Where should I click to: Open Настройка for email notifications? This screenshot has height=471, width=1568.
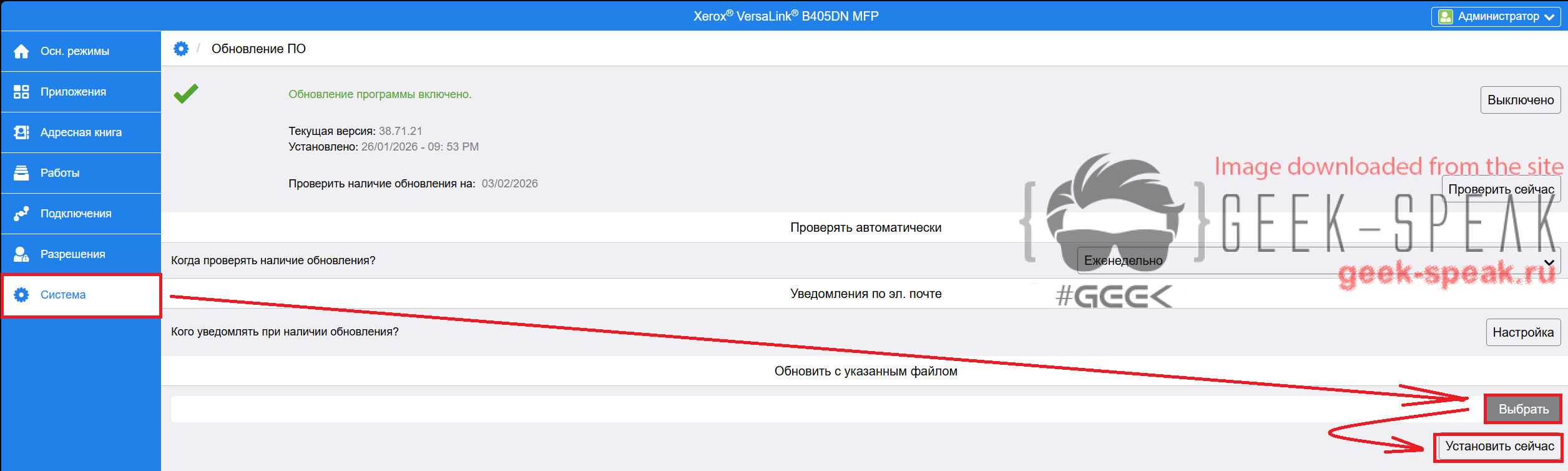[x=1522, y=332]
